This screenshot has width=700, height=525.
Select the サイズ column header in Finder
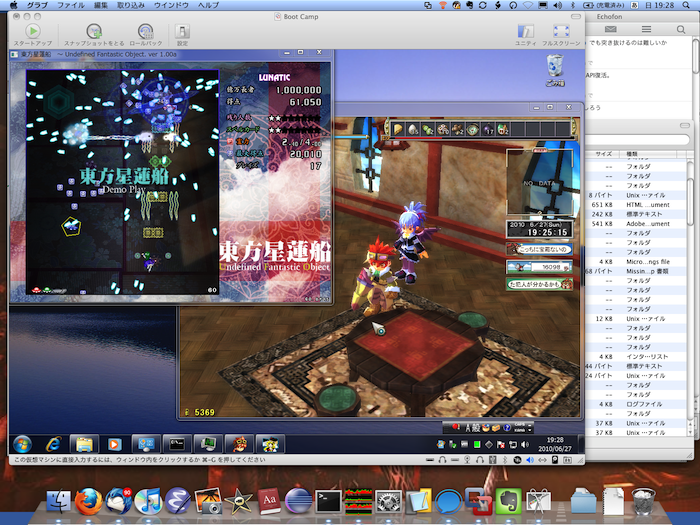pyautogui.click(x=603, y=154)
